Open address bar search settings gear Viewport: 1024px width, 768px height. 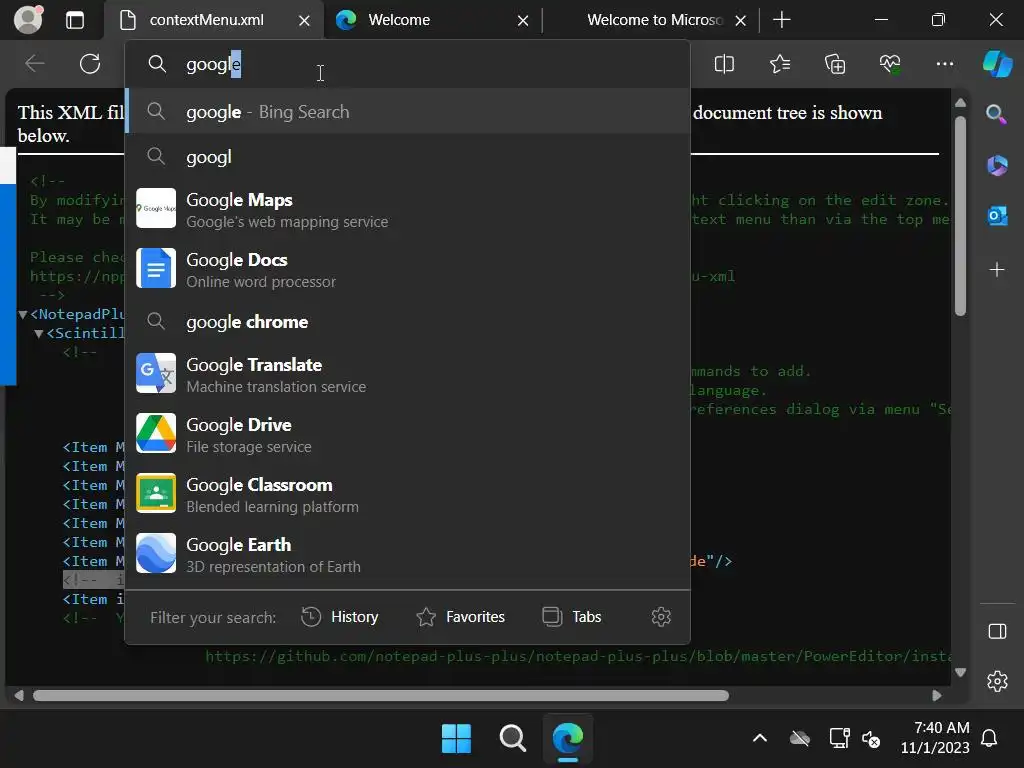coord(662,617)
